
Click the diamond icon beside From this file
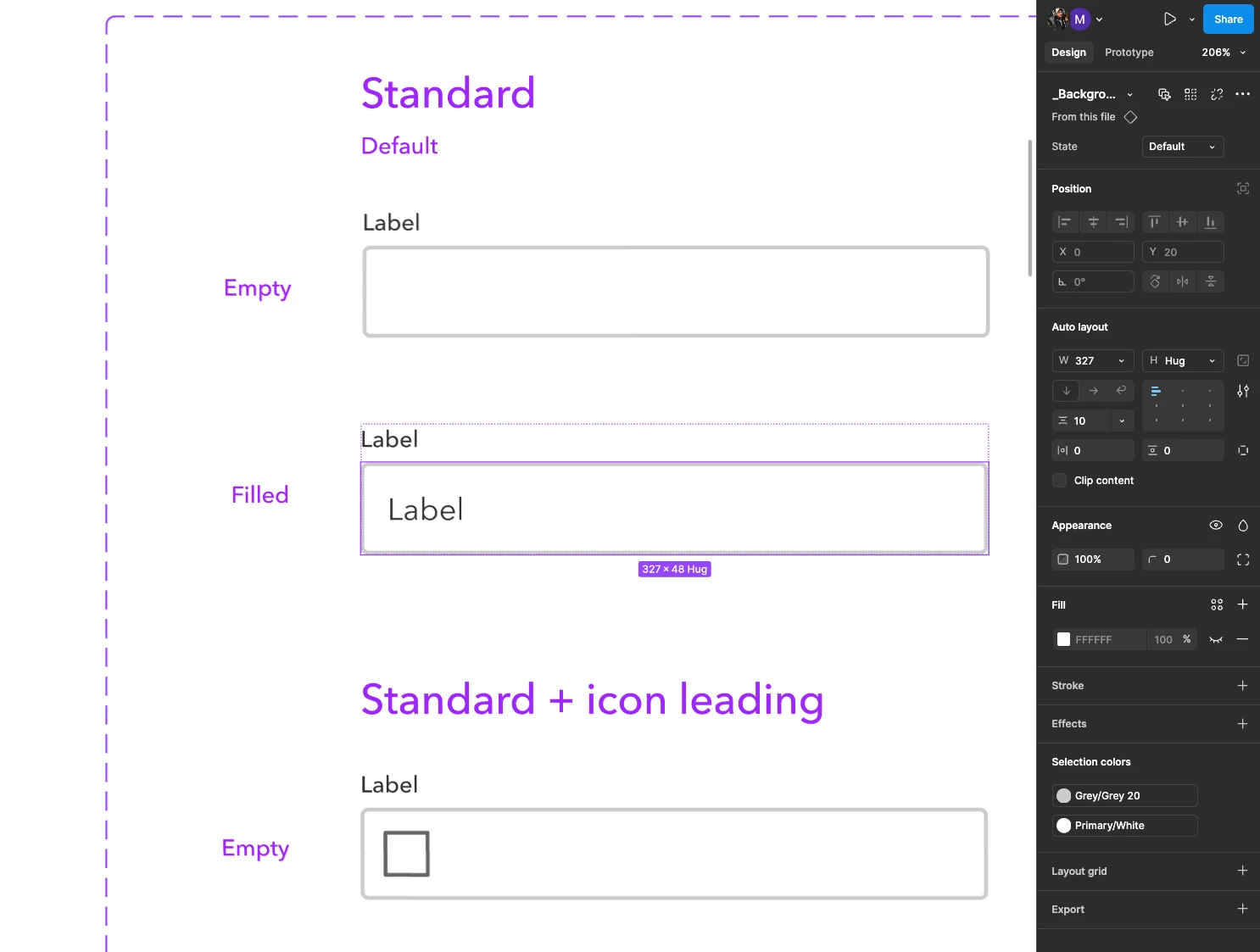1130,117
